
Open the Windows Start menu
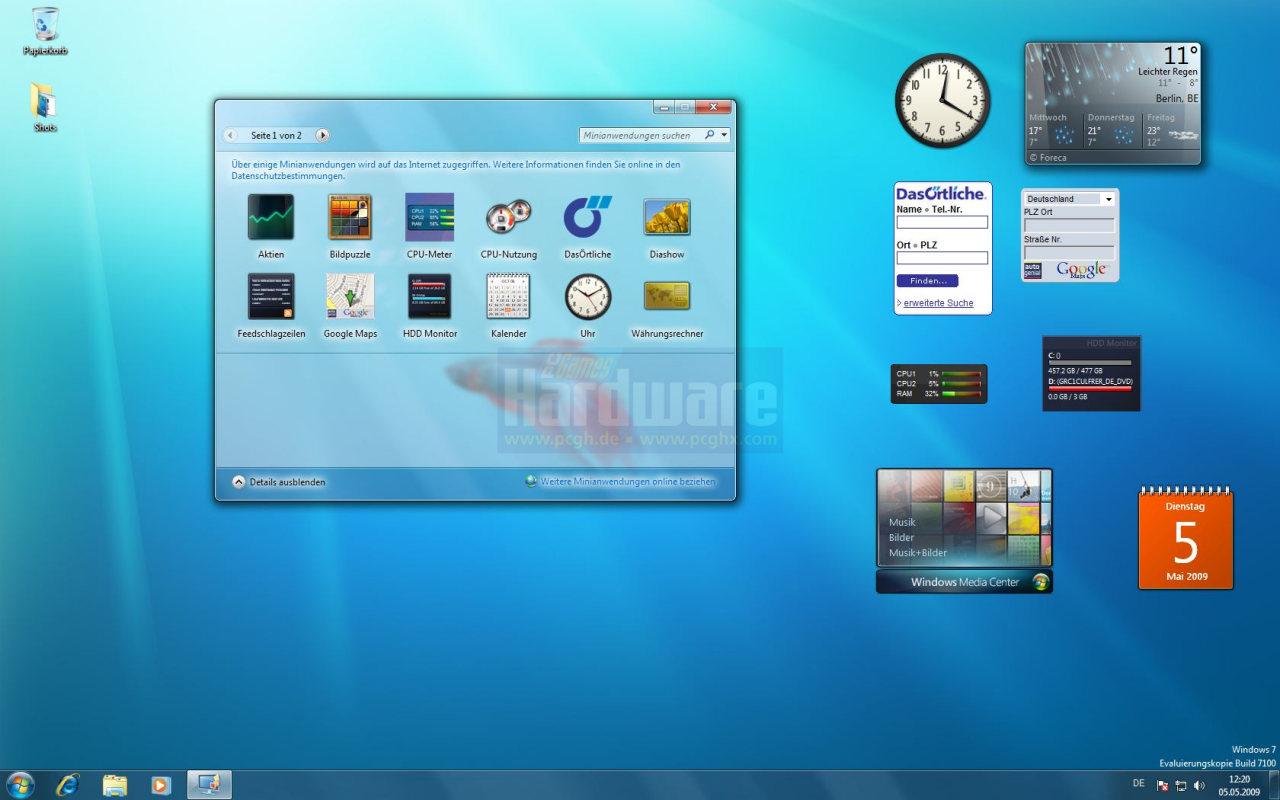[x=20, y=785]
